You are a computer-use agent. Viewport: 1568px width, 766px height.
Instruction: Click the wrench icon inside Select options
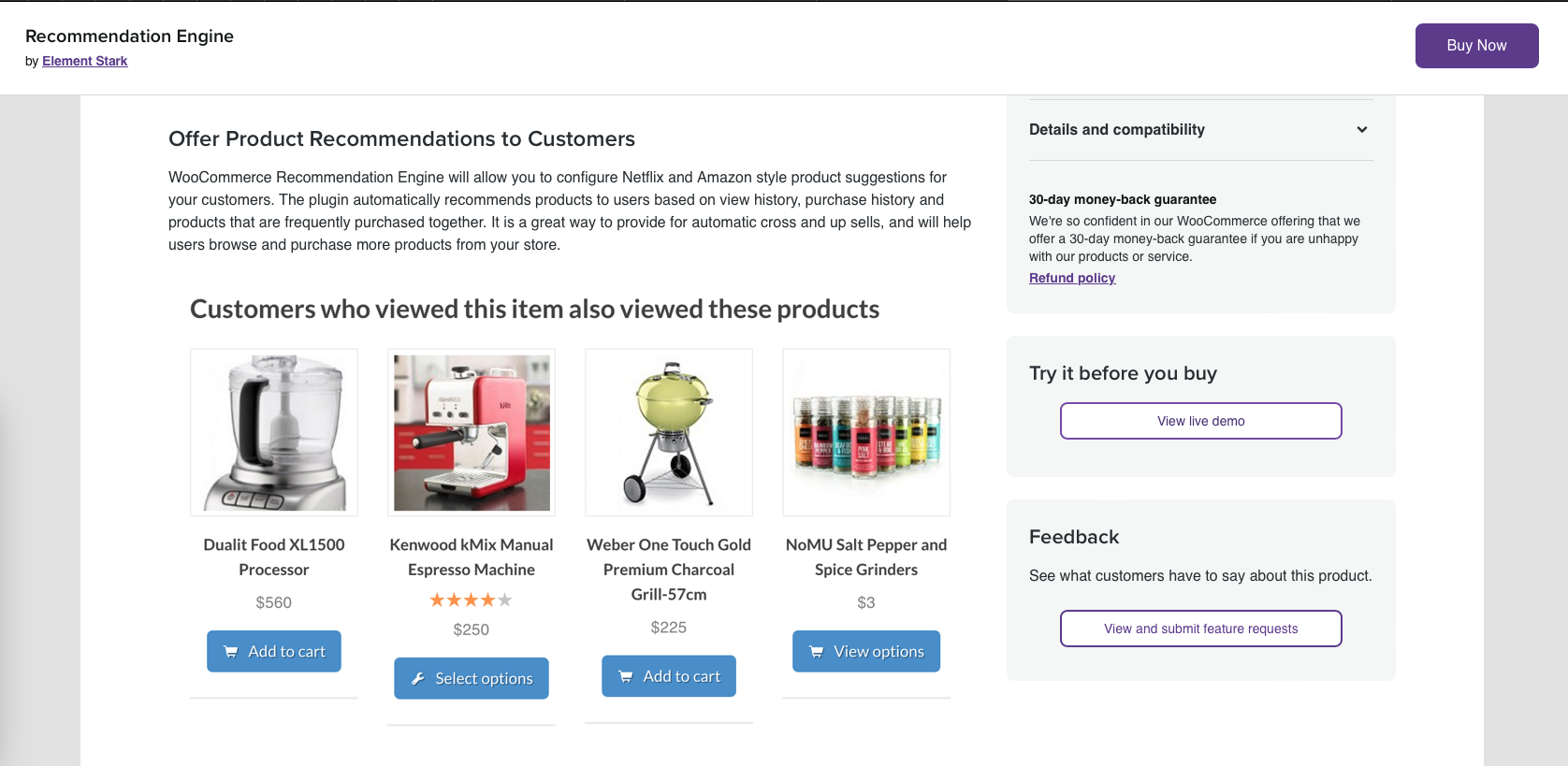419,678
